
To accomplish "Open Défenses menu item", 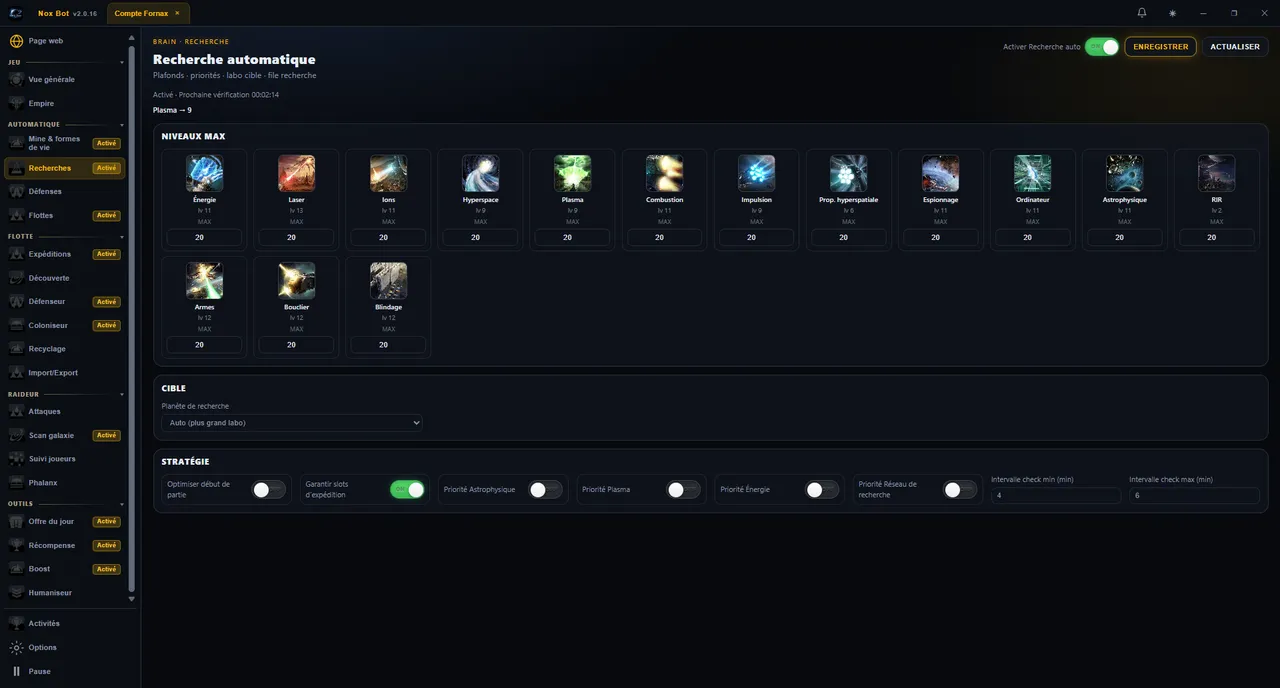I will (65, 191).
